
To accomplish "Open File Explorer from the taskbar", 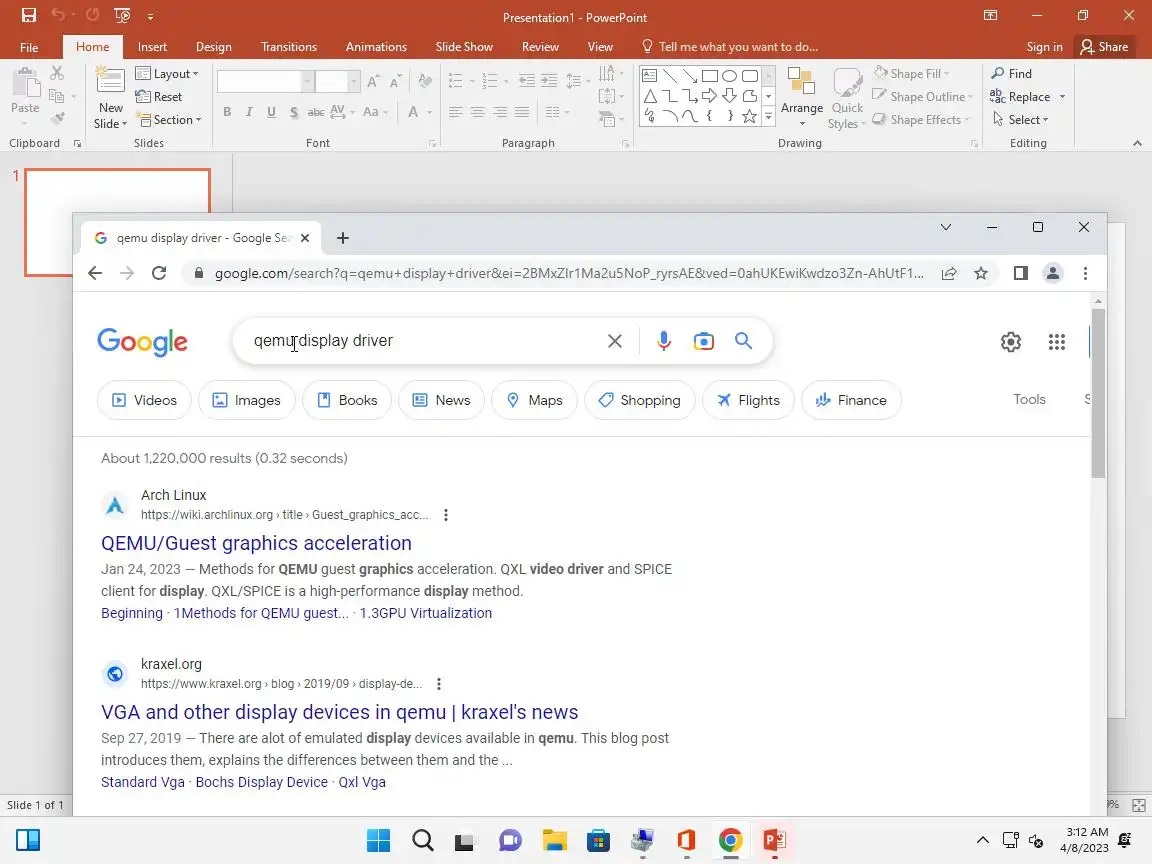I will [x=555, y=840].
